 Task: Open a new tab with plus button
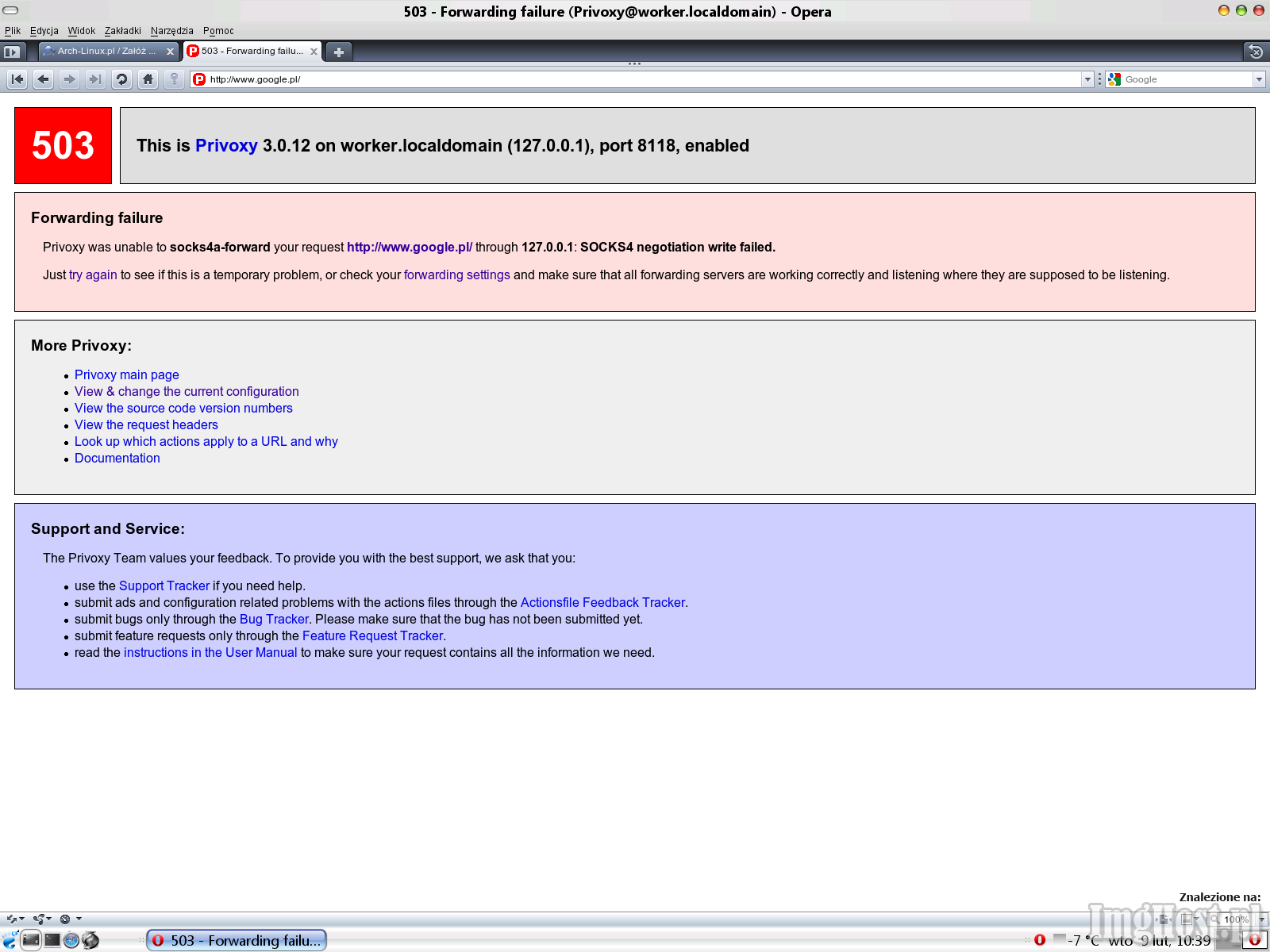[339, 52]
